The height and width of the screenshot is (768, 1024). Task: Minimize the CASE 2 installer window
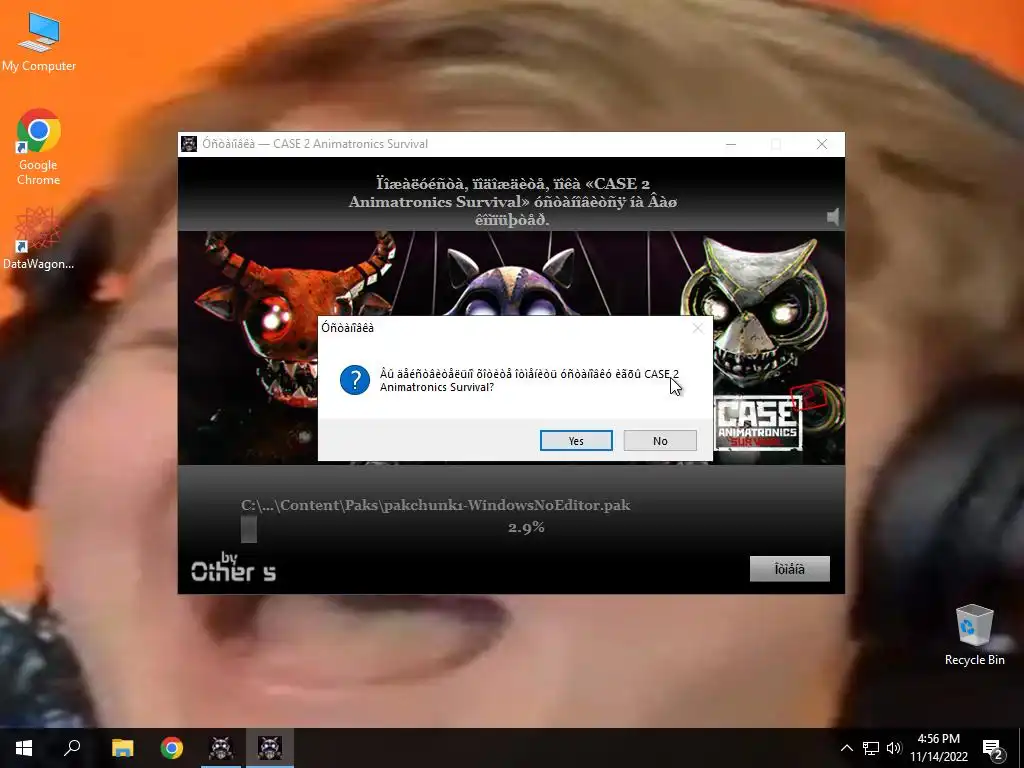[731, 144]
